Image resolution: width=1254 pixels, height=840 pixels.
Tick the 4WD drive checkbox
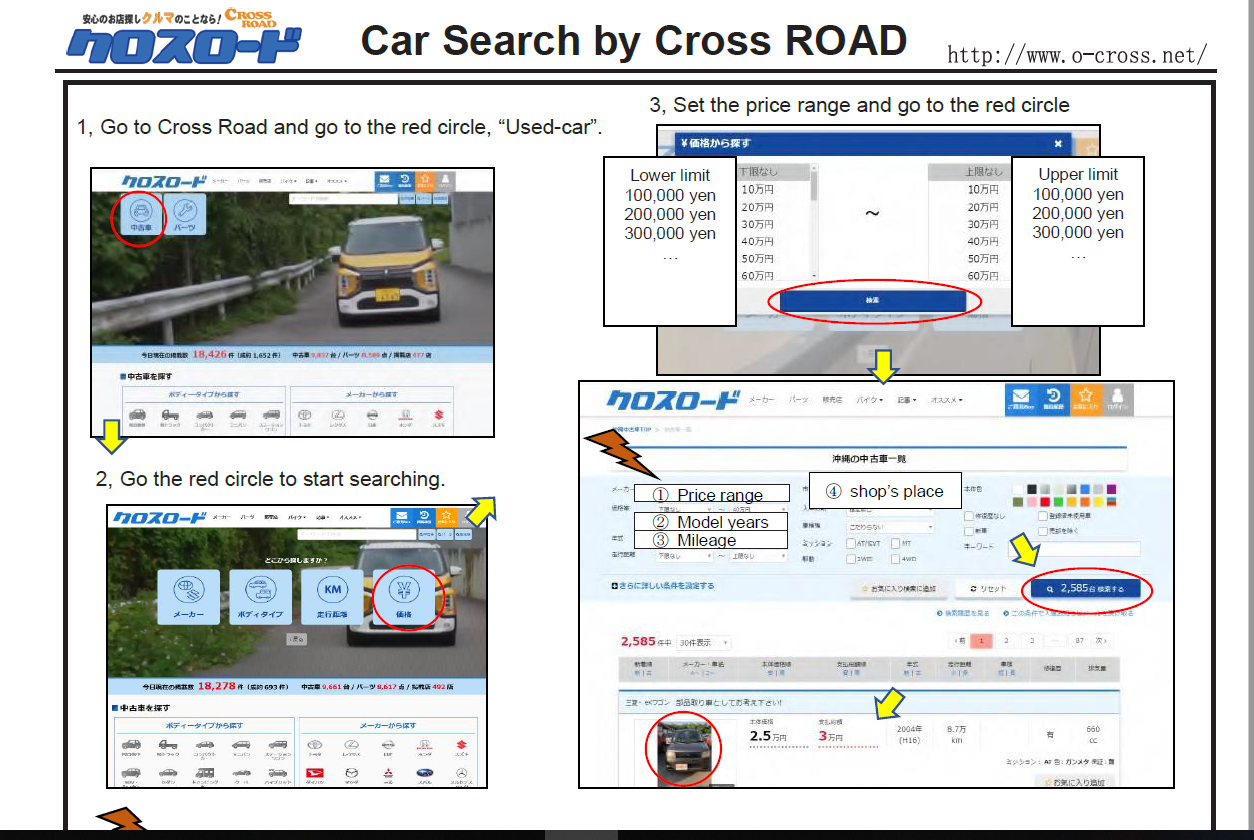click(895, 560)
